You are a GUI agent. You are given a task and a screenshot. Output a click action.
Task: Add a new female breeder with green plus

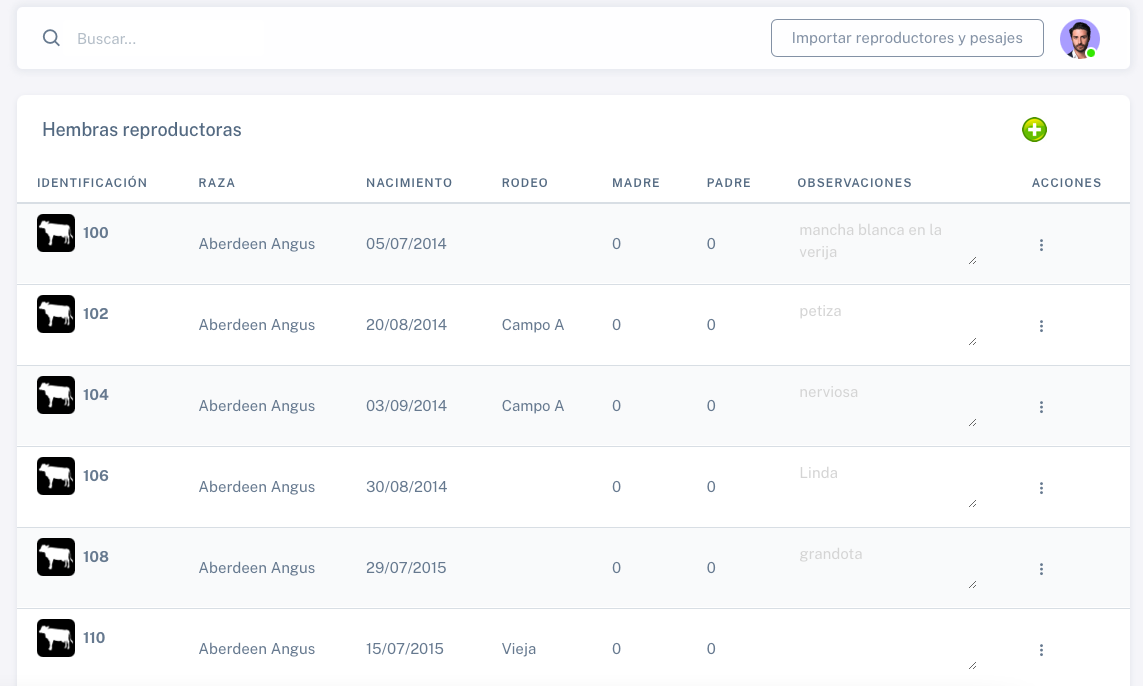tap(1034, 130)
